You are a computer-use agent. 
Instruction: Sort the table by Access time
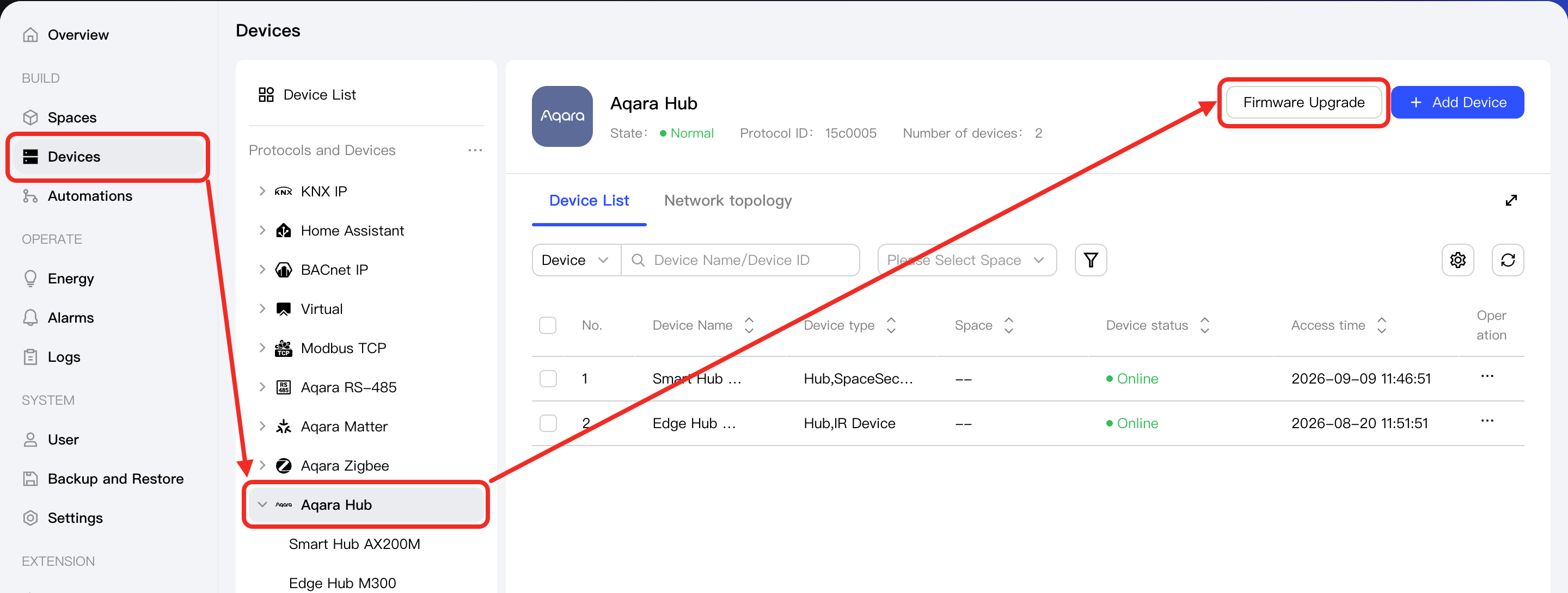(x=1382, y=325)
